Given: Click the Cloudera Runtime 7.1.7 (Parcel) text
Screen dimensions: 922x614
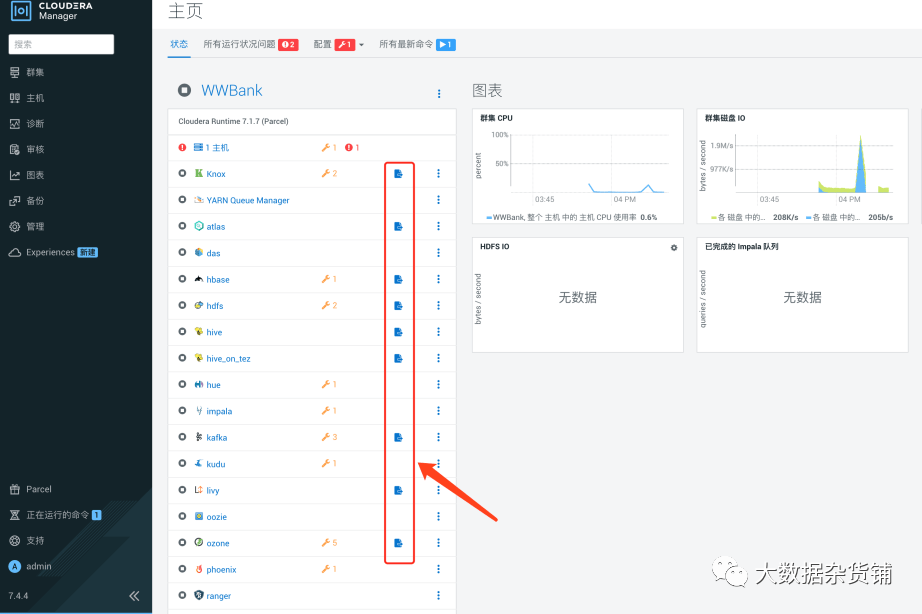Looking at the screenshot, I should [233, 121].
